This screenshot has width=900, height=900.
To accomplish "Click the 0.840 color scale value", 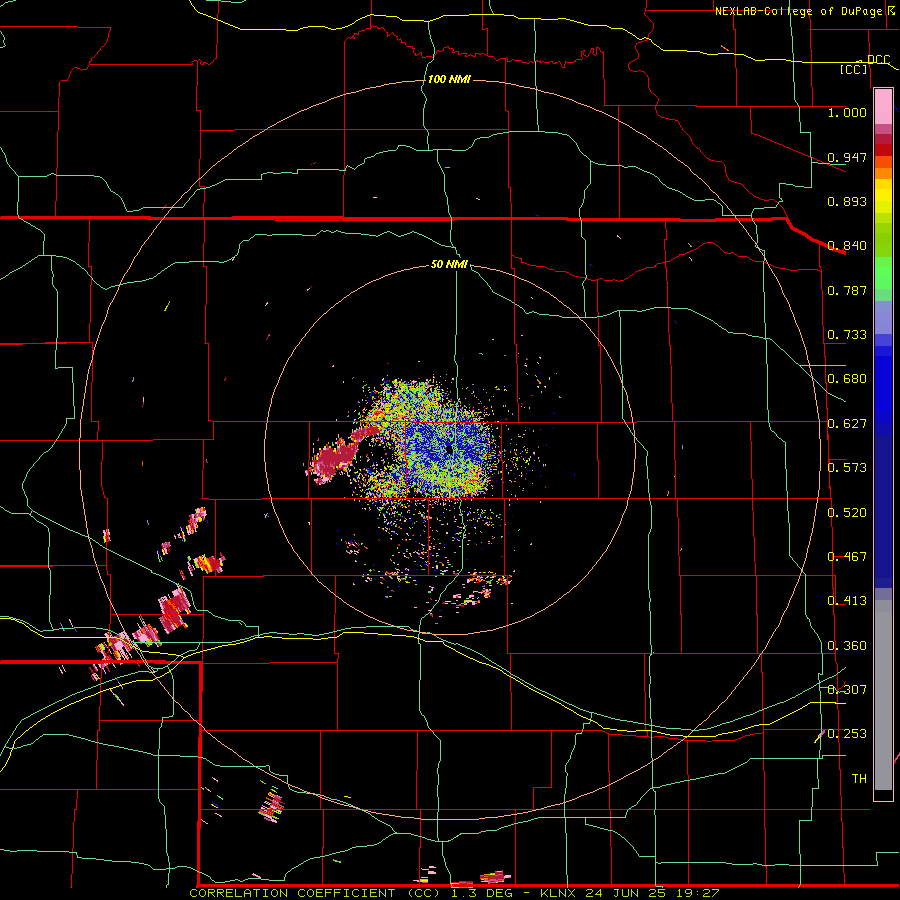I will pyautogui.click(x=847, y=246).
